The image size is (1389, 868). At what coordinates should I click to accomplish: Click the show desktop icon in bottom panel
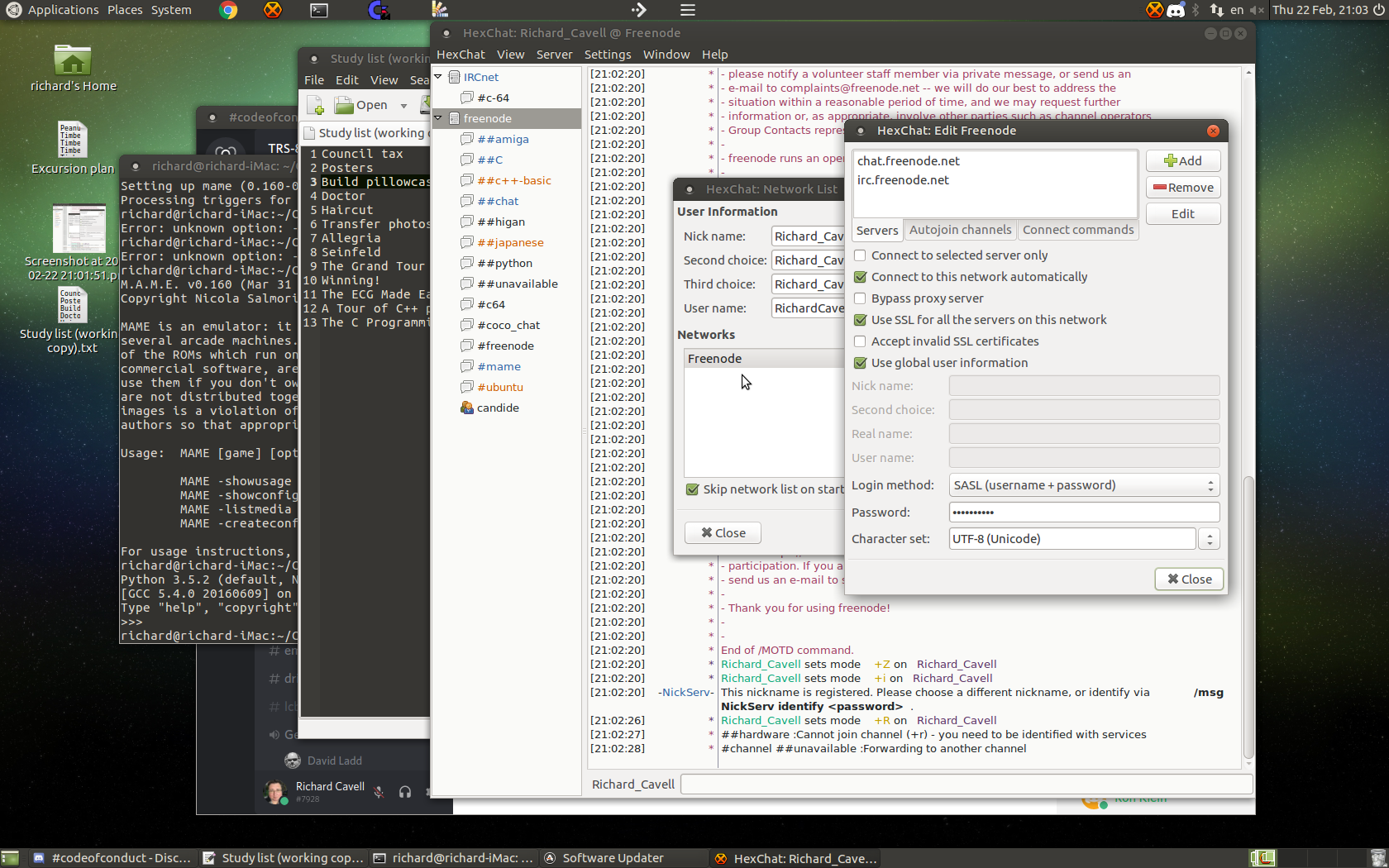[x=10, y=858]
